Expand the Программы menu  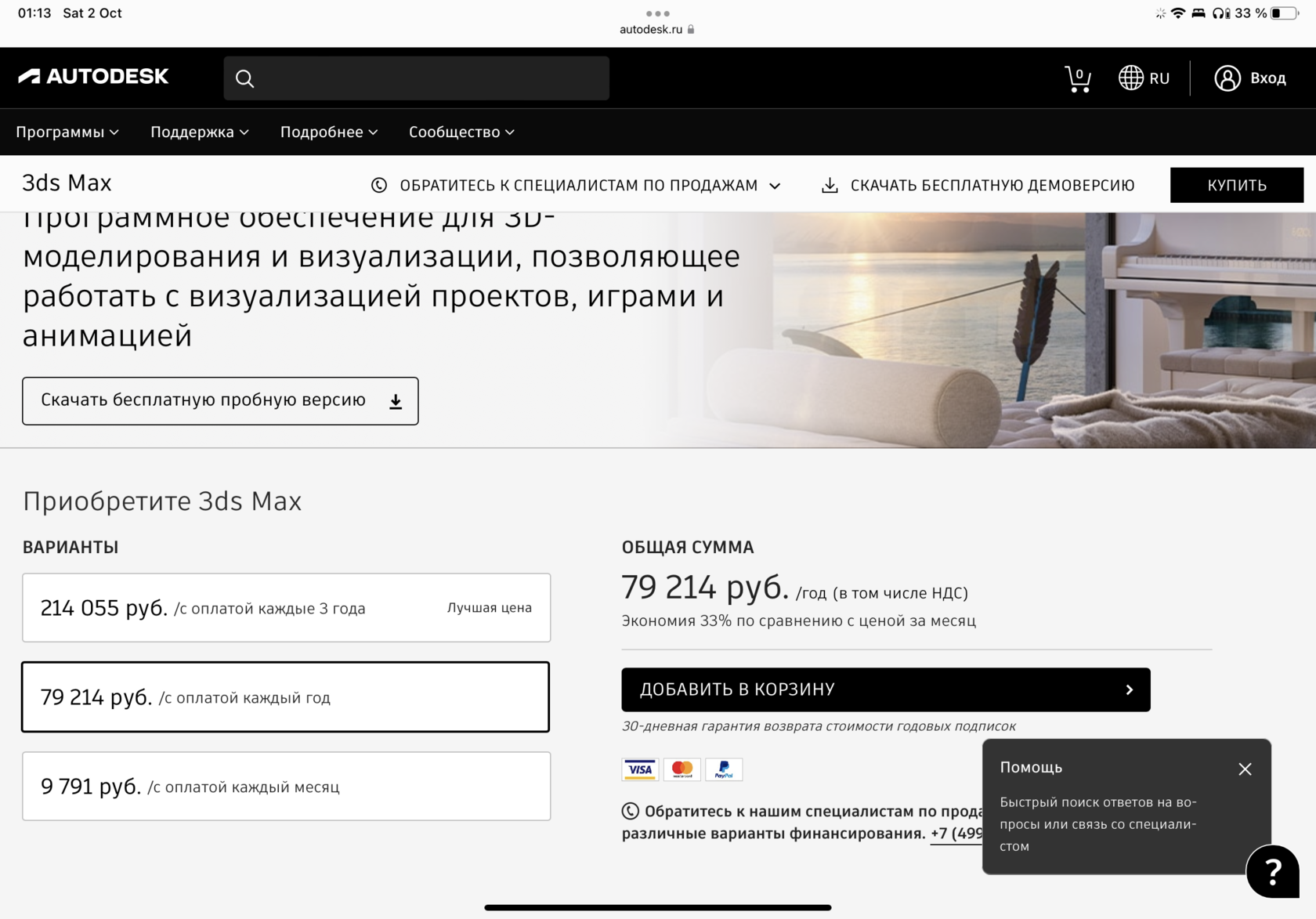tap(67, 132)
